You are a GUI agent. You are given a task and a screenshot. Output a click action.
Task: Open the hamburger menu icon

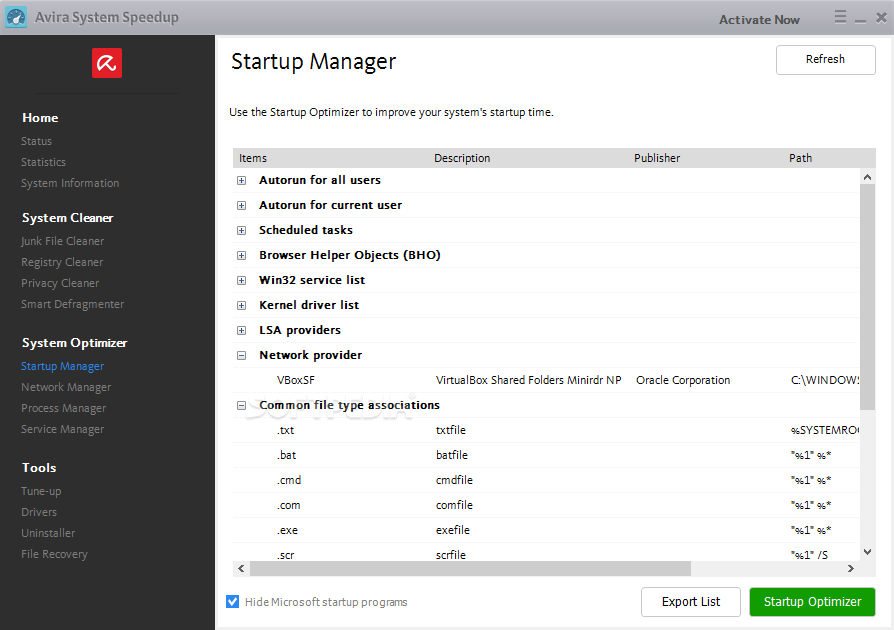pyautogui.click(x=840, y=17)
